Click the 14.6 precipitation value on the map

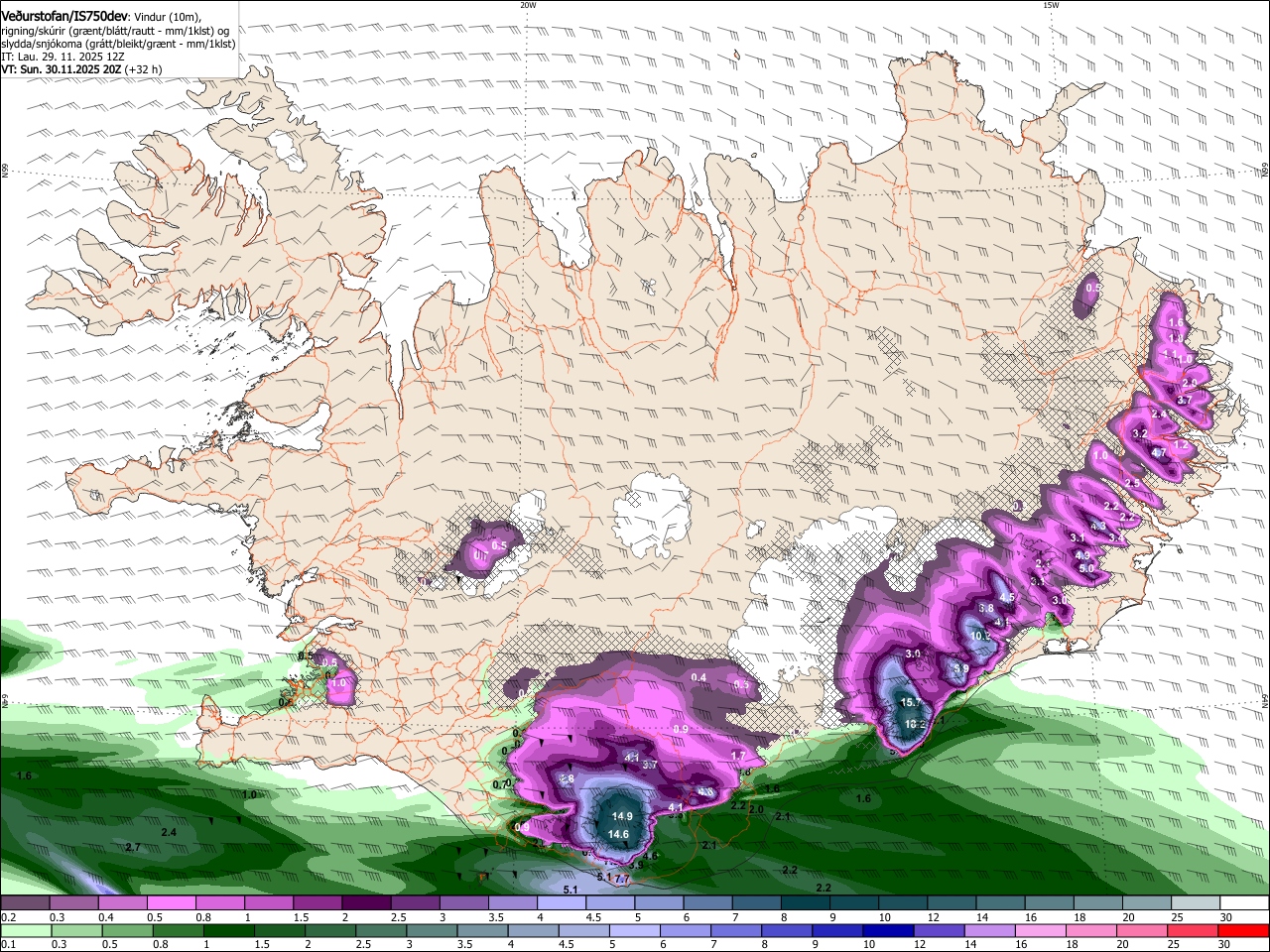pos(618,835)
